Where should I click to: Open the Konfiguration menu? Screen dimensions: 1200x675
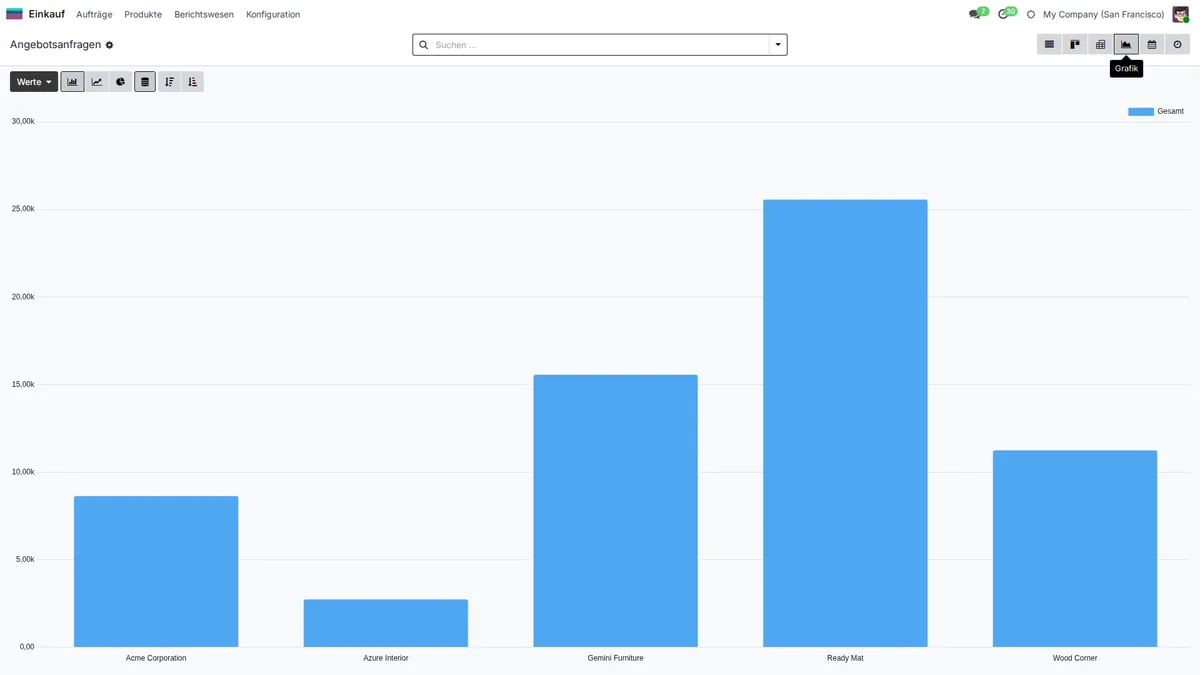(273, 15)
